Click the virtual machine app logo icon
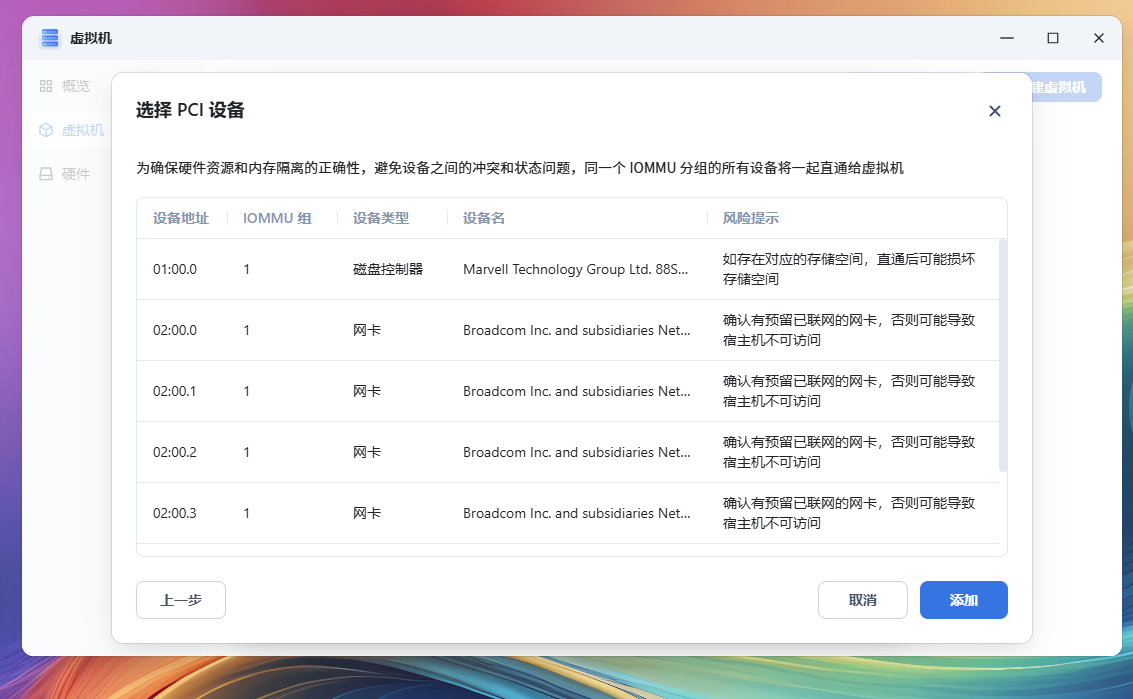 point(50,38)
